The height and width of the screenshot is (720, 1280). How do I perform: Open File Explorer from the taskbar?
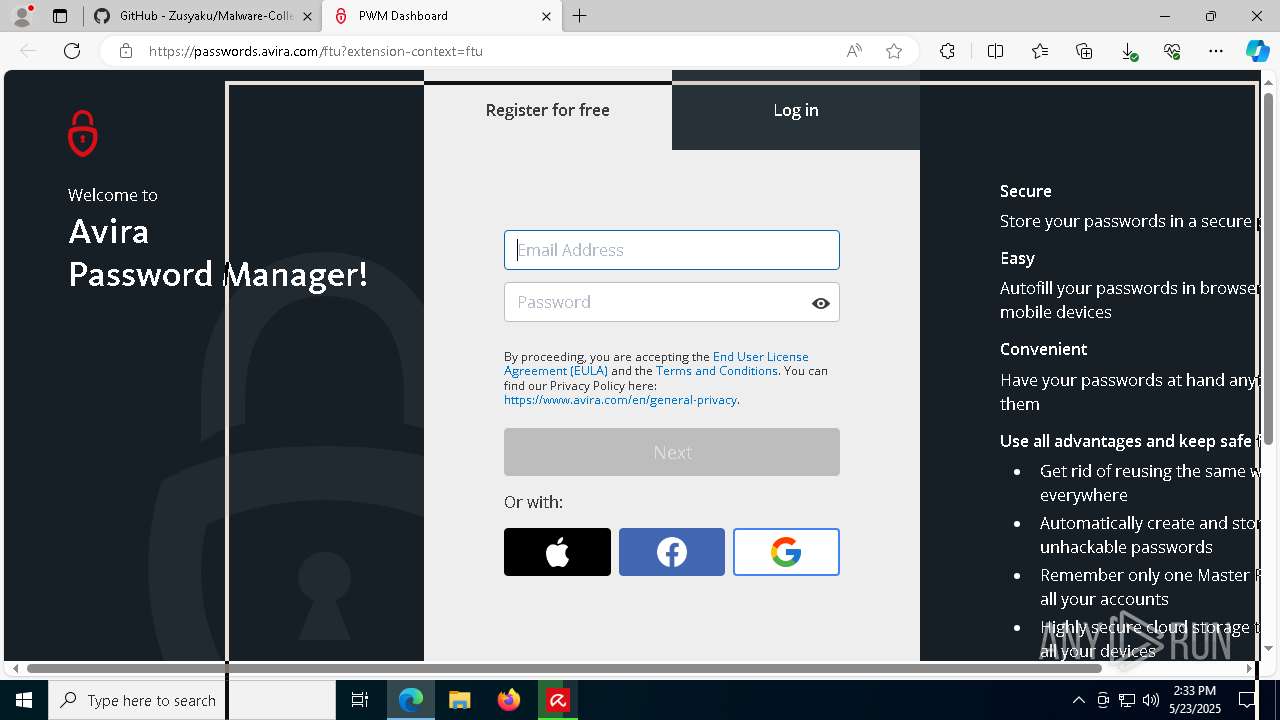tap(459, 700)
